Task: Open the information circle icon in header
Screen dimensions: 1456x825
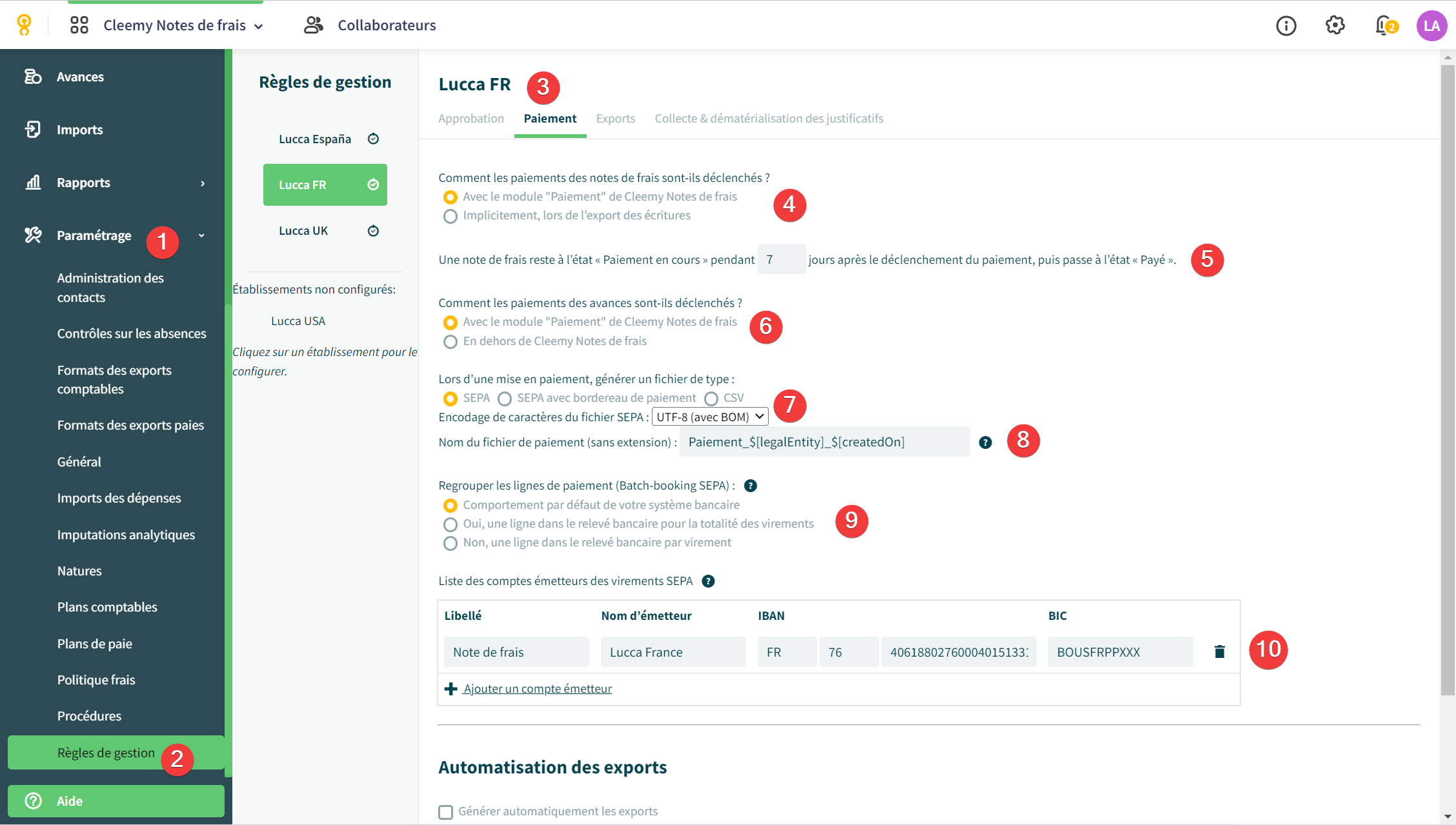Action: (x=1286, y=25)
